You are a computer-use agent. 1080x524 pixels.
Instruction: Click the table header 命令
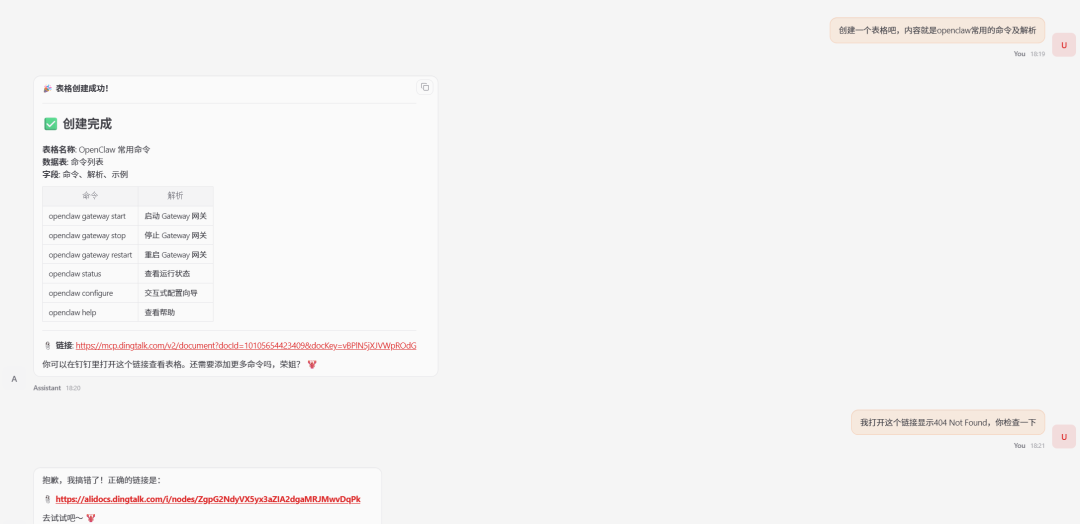pos(90,196)
